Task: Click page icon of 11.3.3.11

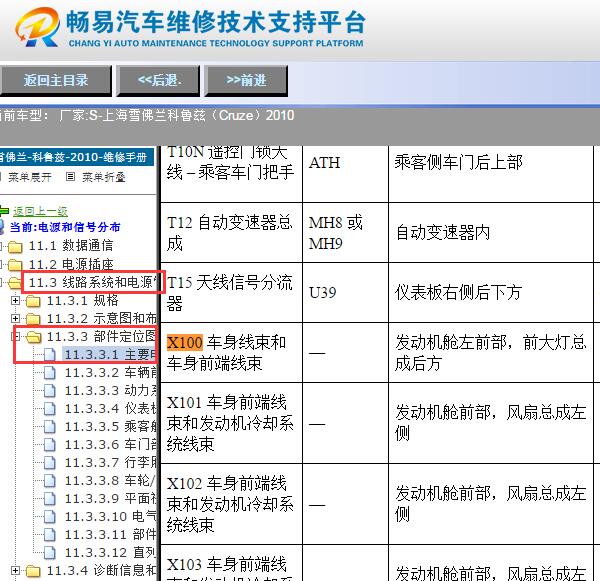Action: coord(49,535)
